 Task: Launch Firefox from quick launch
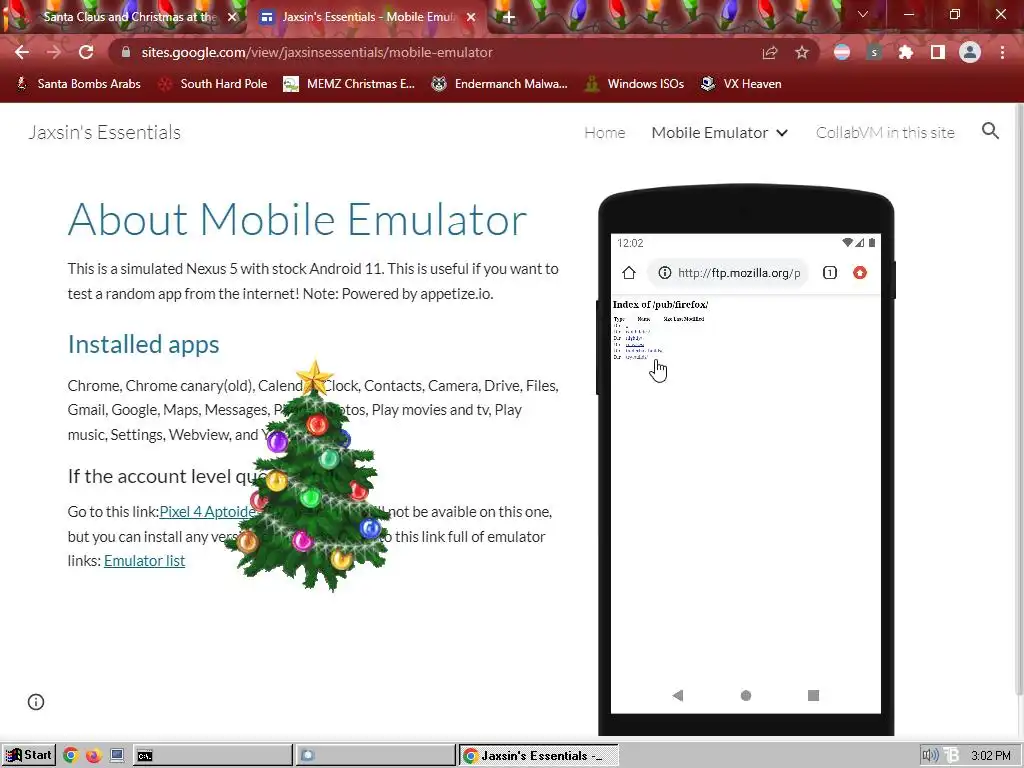93,756
